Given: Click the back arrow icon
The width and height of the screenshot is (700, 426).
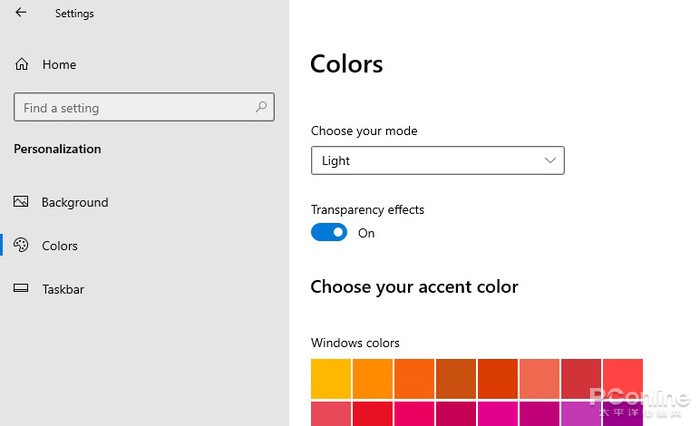Looking at the screenshot, I should coord(21,14).
